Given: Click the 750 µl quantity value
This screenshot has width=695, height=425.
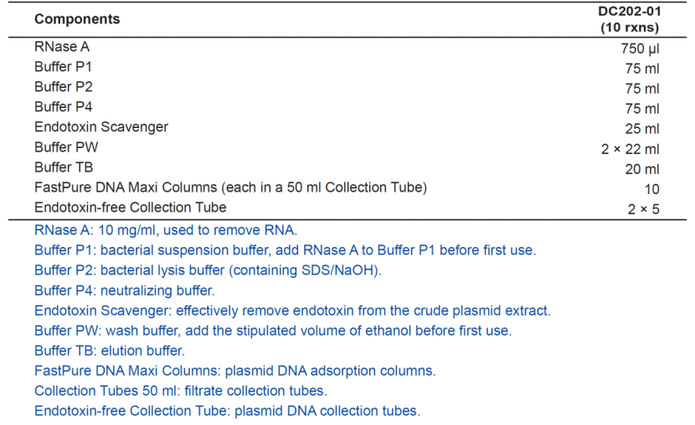Looking at the screenshot, I should (x=640, y=48).
